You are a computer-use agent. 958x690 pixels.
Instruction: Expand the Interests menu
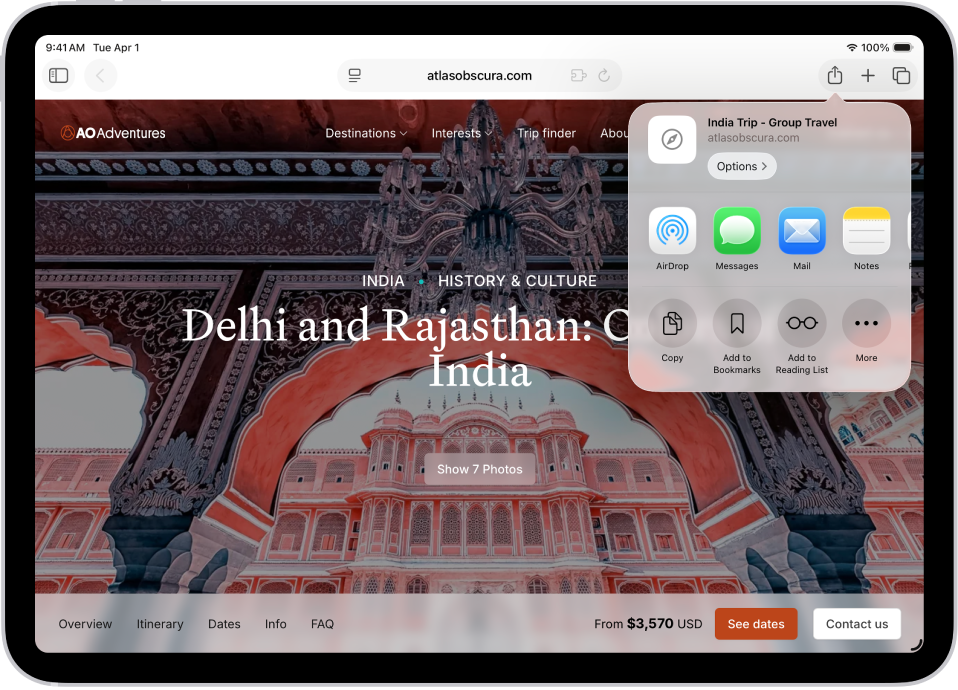(461, 132)
